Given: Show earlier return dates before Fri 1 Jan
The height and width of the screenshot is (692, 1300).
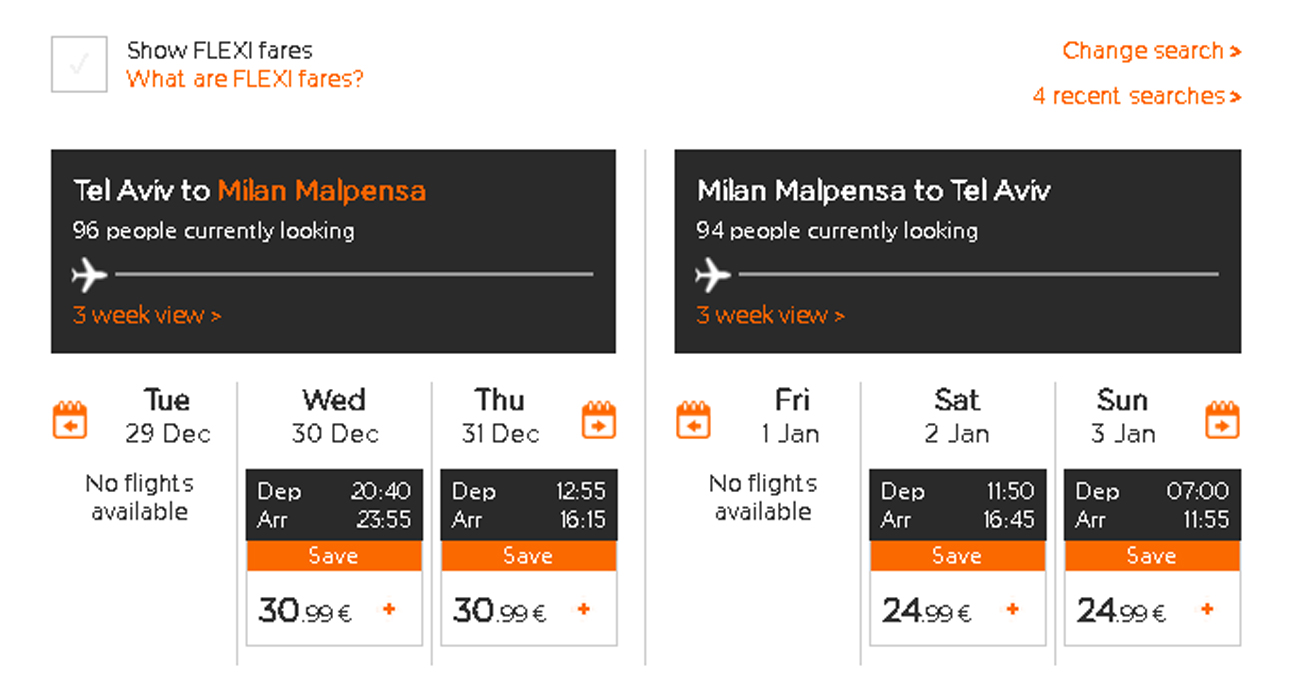Looking at the screenshot, I should coord(693,420).
